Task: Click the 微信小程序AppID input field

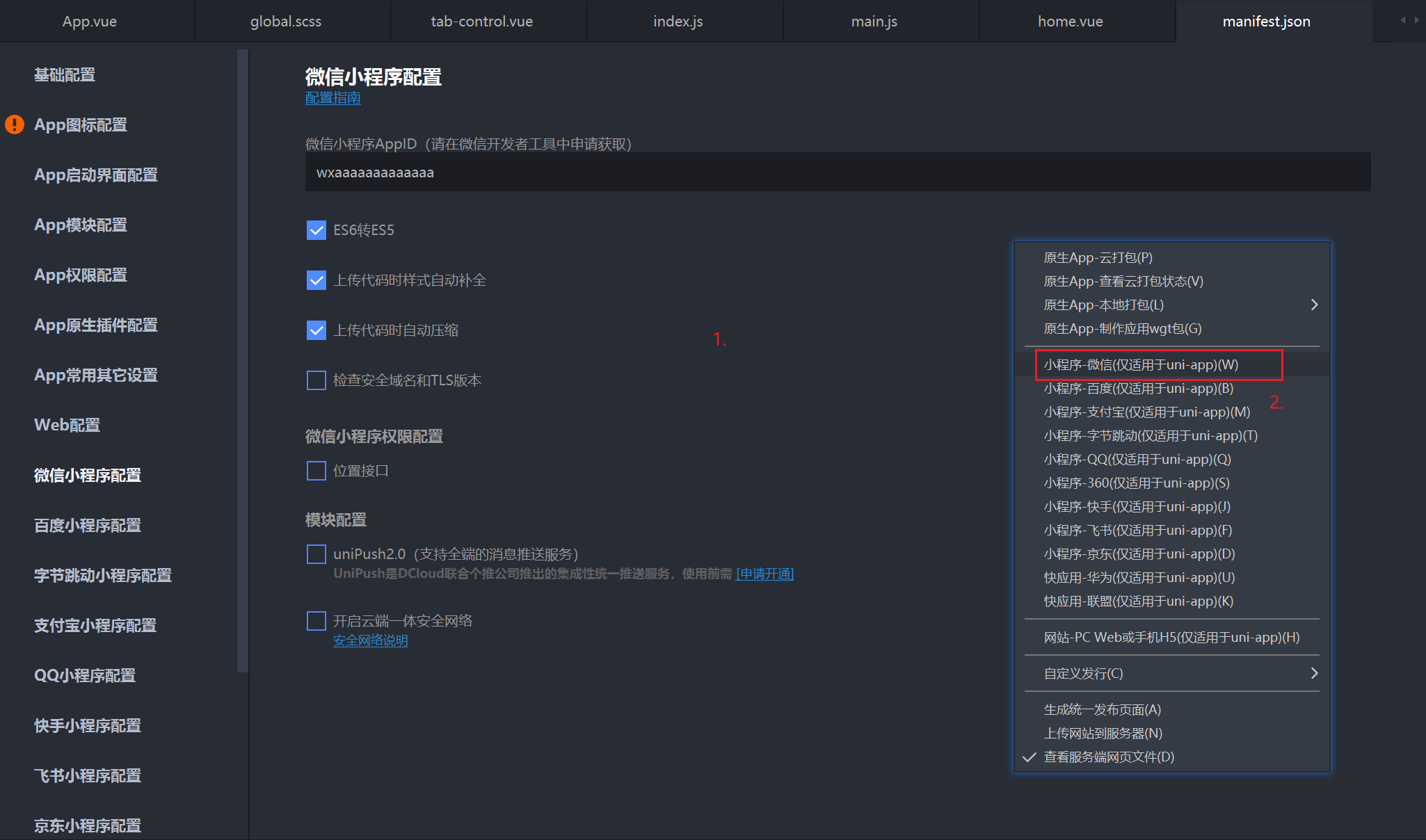Action: tap(838, 172)
